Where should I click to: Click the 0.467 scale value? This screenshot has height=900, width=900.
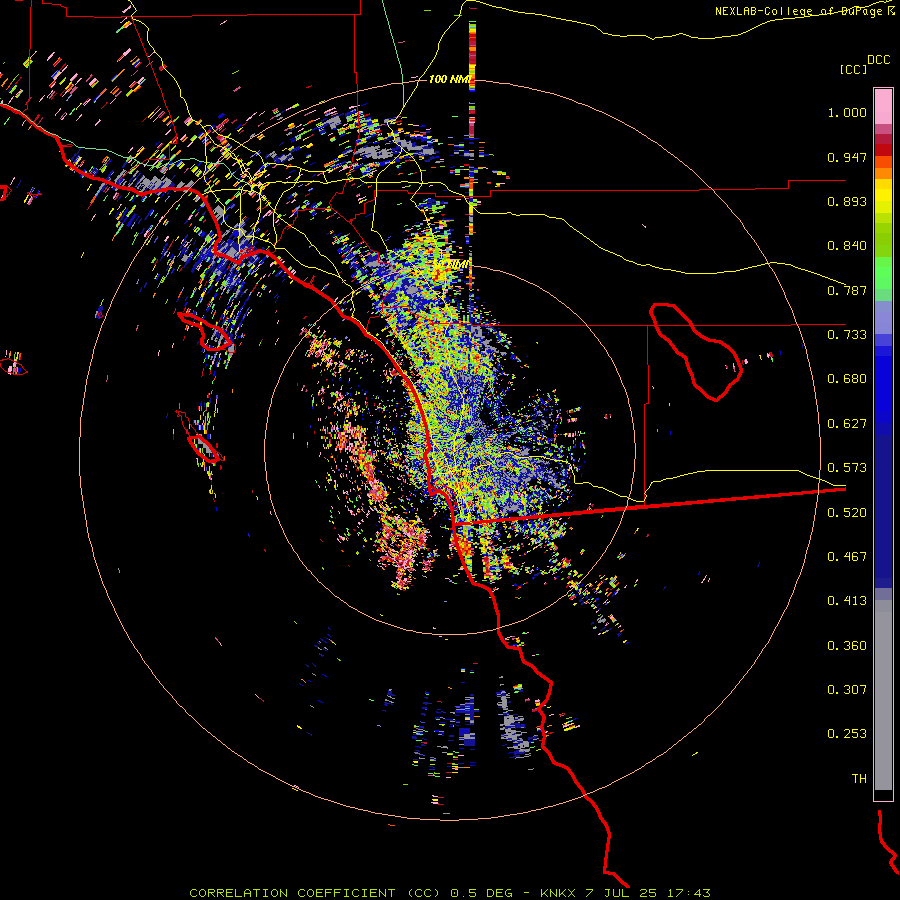[847, 557]
